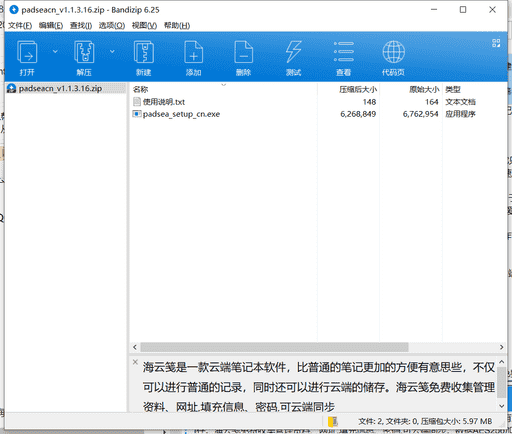Click the comment panel scroll down arrow
The width and height of the screenshot is (512, 434).
(x=501, y=406)
